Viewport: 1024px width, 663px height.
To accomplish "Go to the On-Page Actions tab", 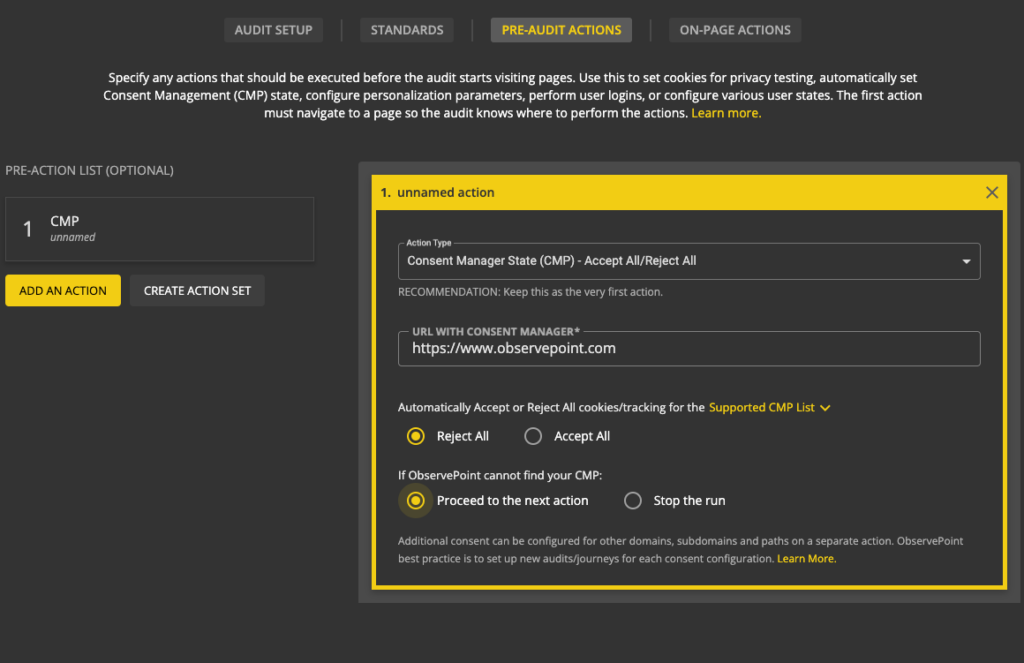I will tap(735, 30).
